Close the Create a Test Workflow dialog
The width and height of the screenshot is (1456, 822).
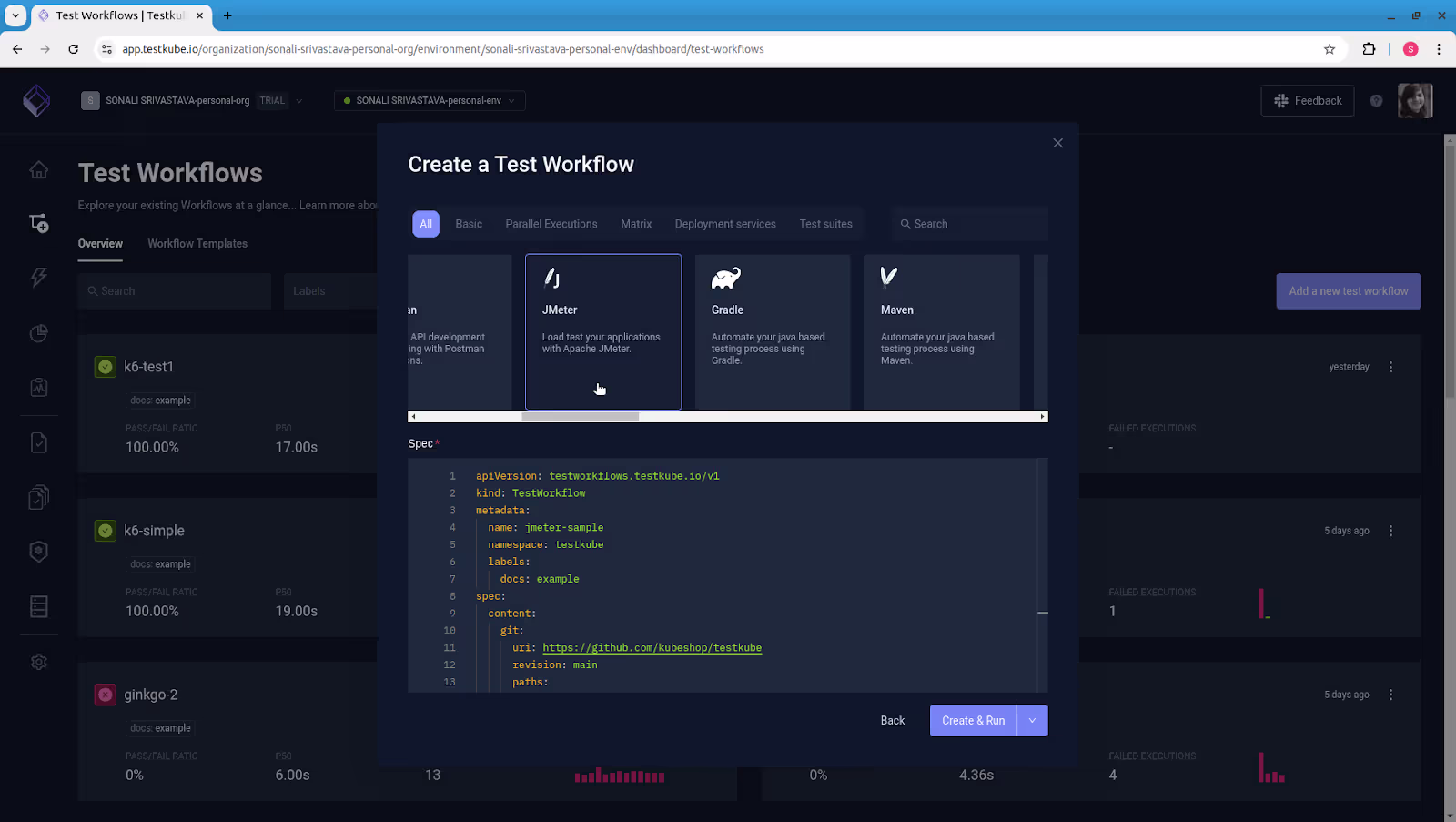click(x=1057, y=143)
